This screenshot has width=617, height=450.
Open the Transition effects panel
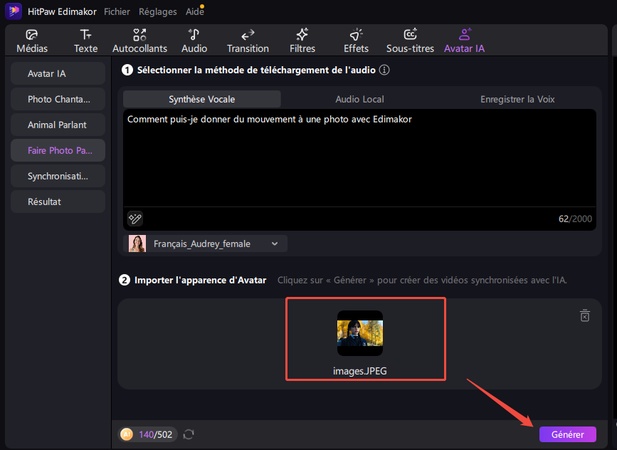[x=248, y=40]
